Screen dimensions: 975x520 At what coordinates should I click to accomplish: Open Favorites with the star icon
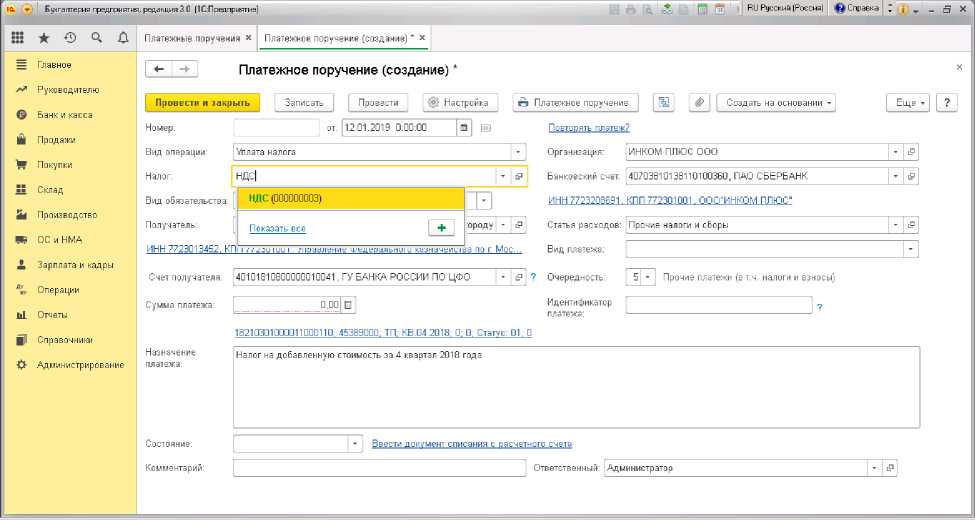coord(44,38)
